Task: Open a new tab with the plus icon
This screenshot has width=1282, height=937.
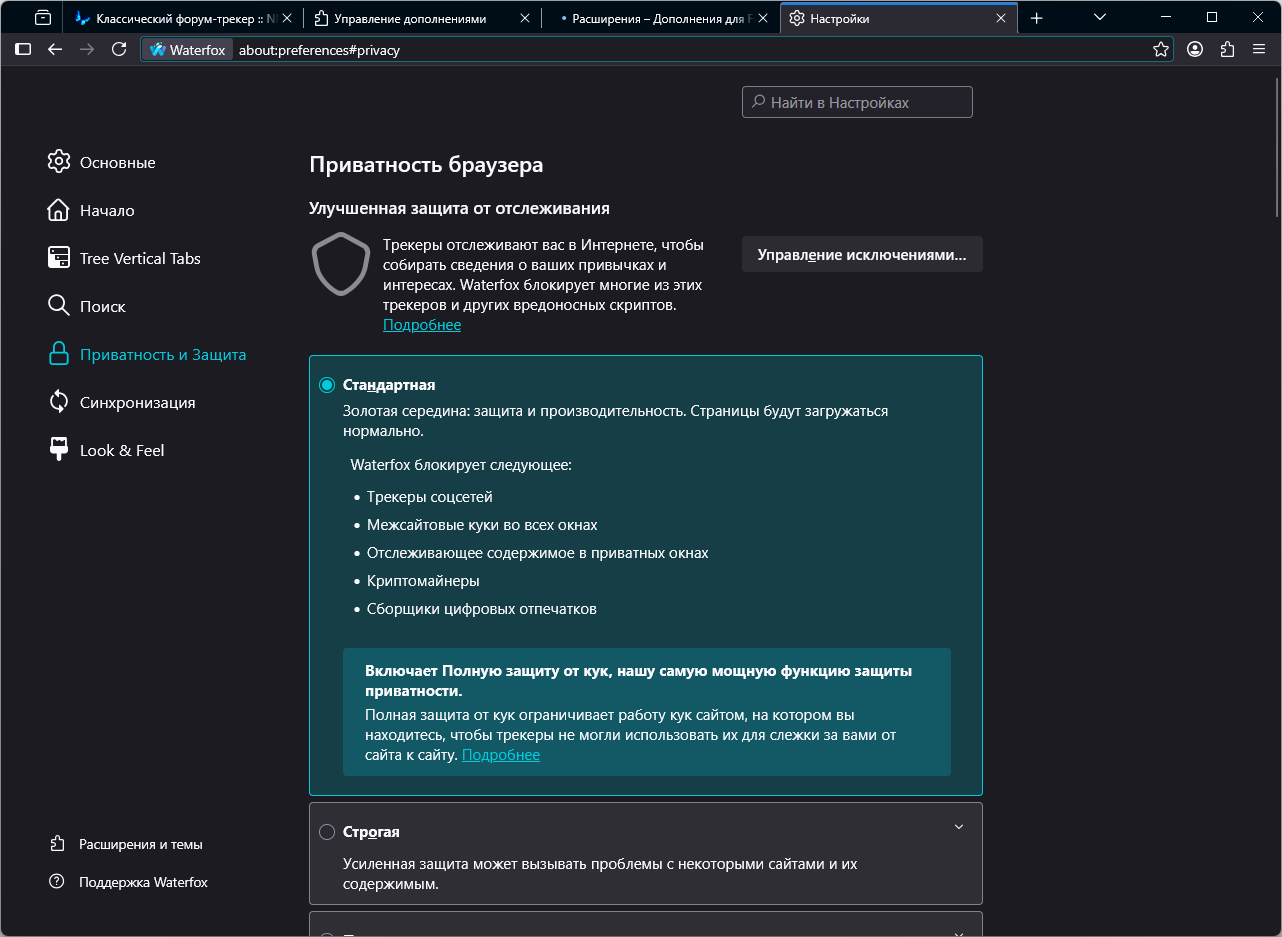Action: pyautogui.click(x=1037, y=18)
